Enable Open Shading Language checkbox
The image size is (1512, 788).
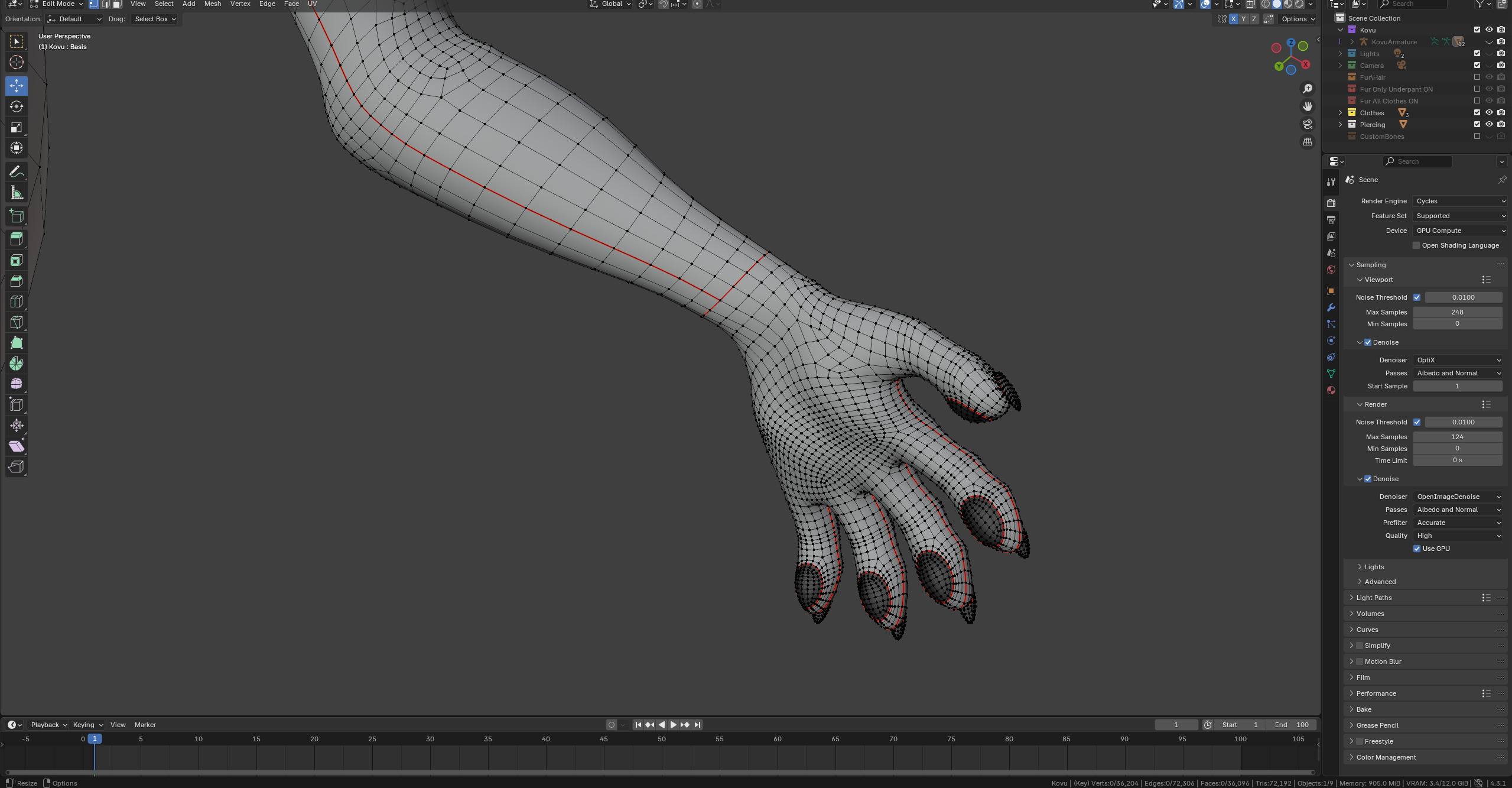[1416, 245]
